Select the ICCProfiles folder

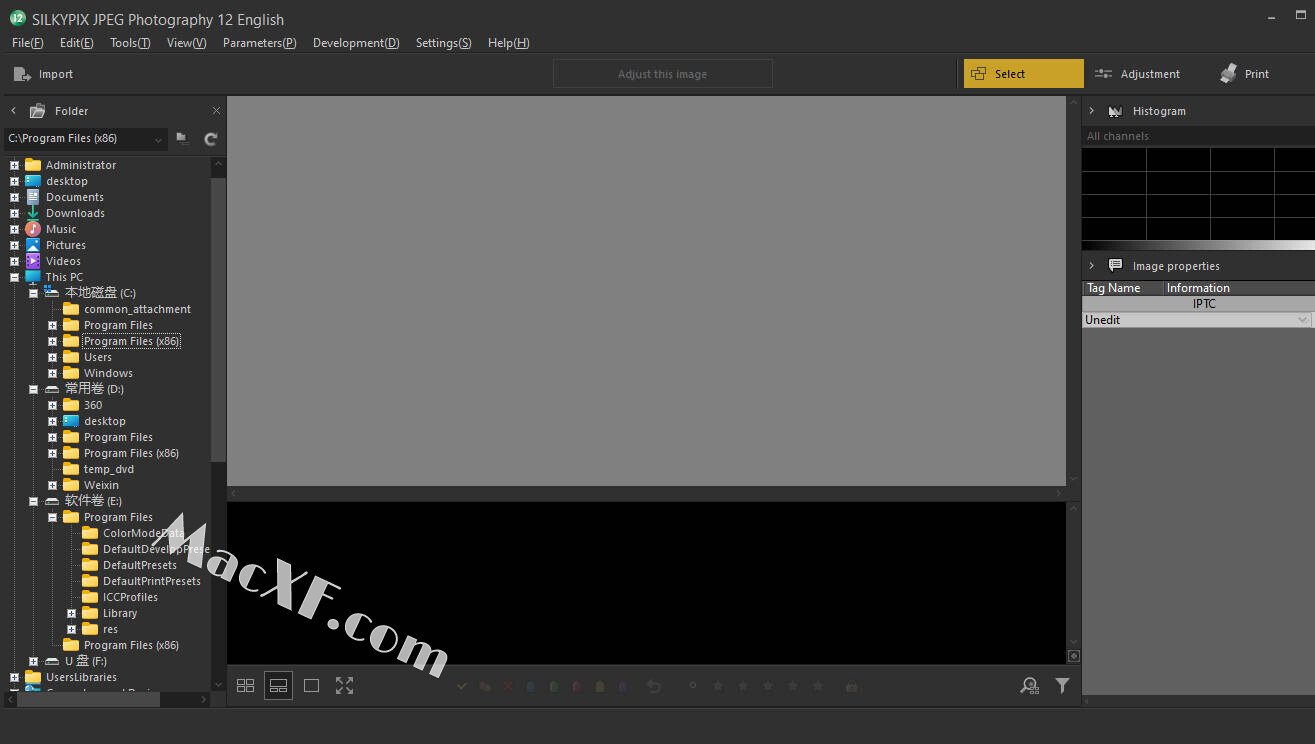[x=130, y=597]
